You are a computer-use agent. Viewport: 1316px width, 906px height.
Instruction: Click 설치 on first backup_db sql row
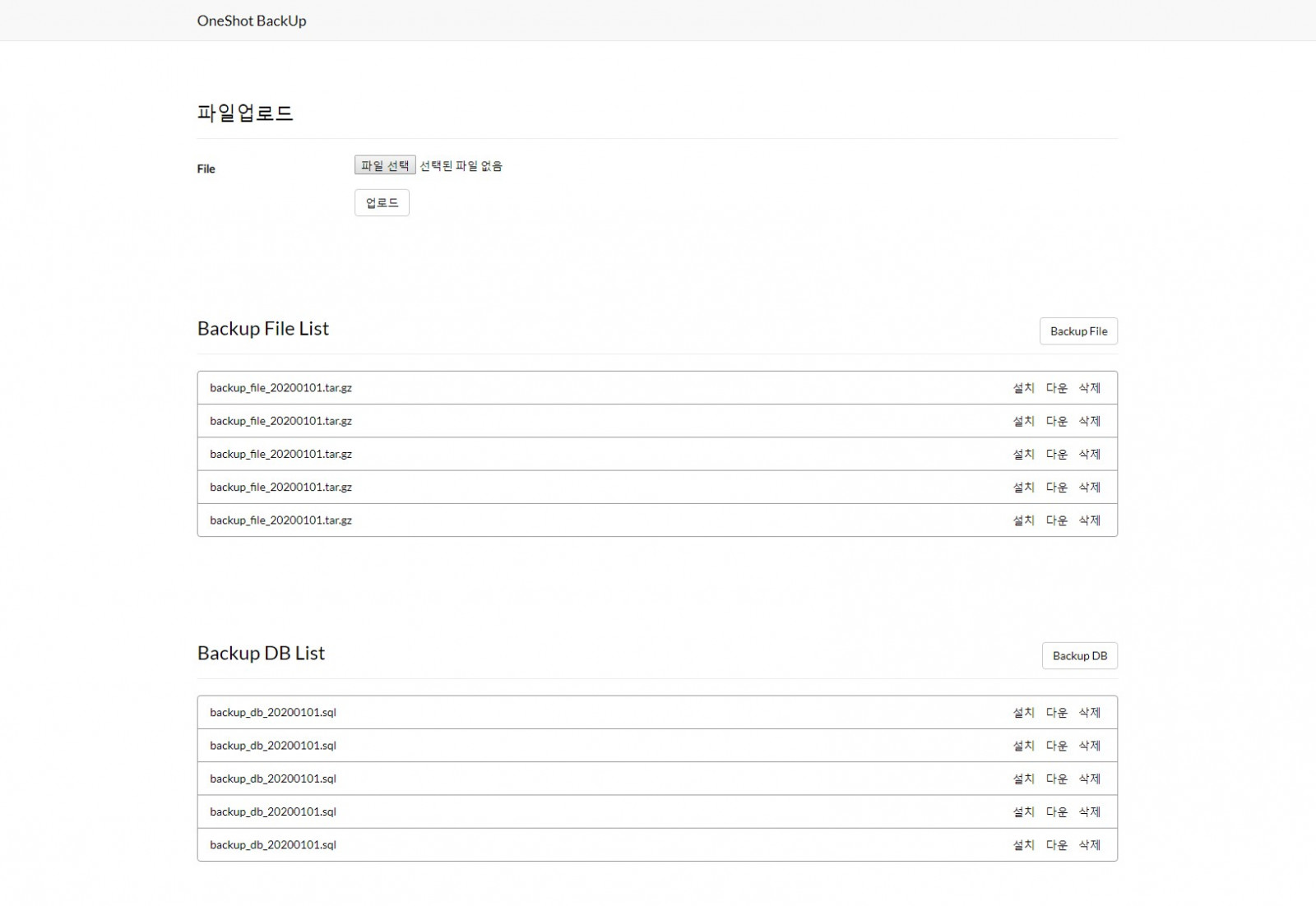(1023, 713)
